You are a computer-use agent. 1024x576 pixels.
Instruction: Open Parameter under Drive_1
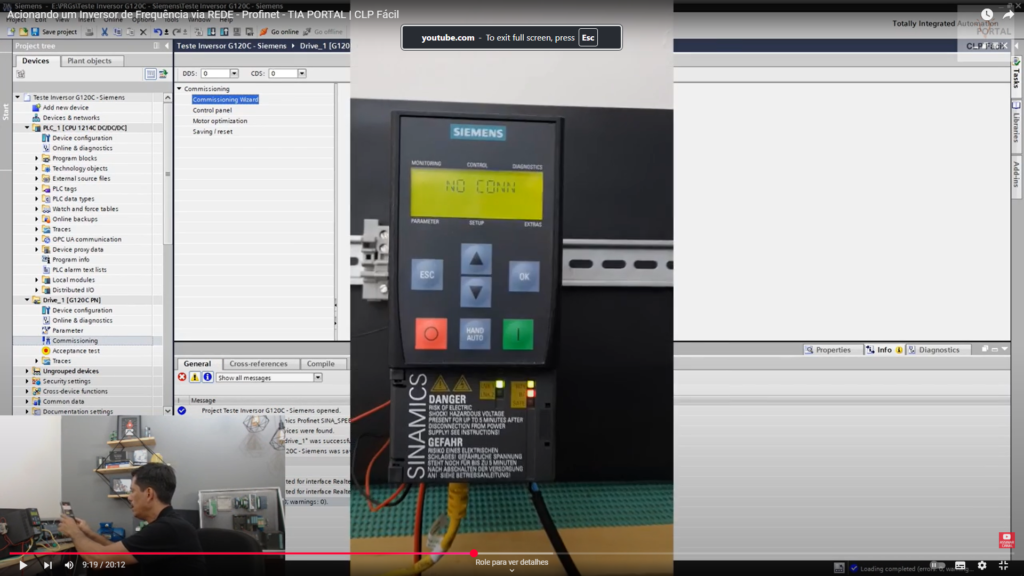(67, 330)
